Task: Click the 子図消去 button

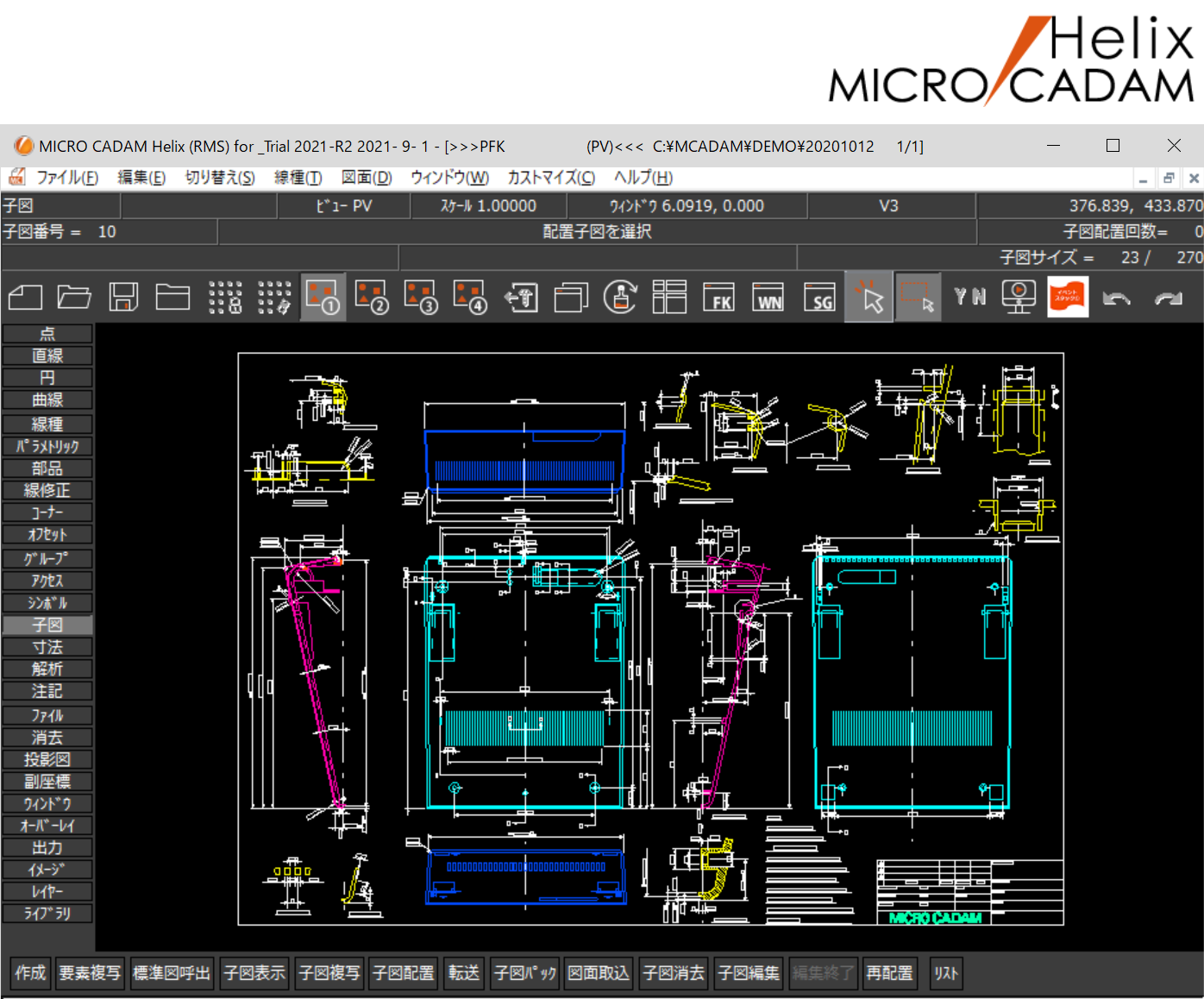Action: (x=674, y=973)
